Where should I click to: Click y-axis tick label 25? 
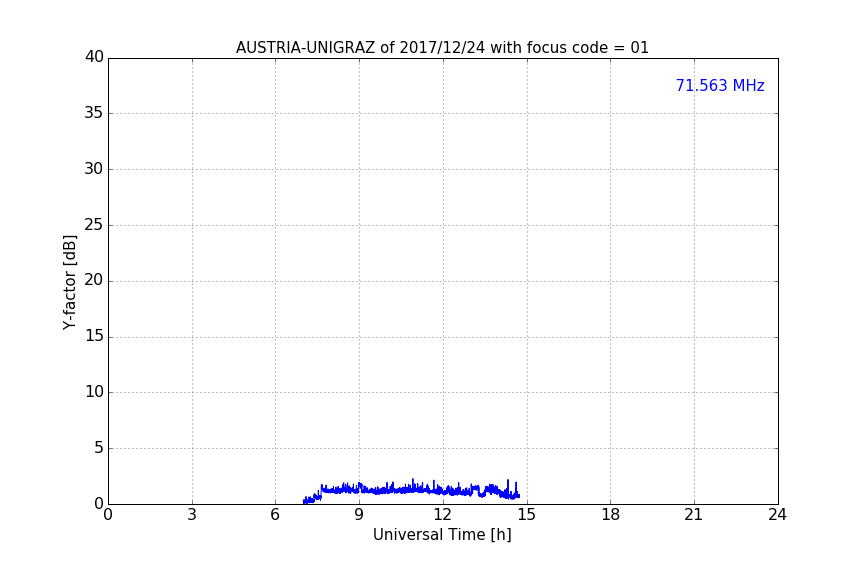click(94, 224)
